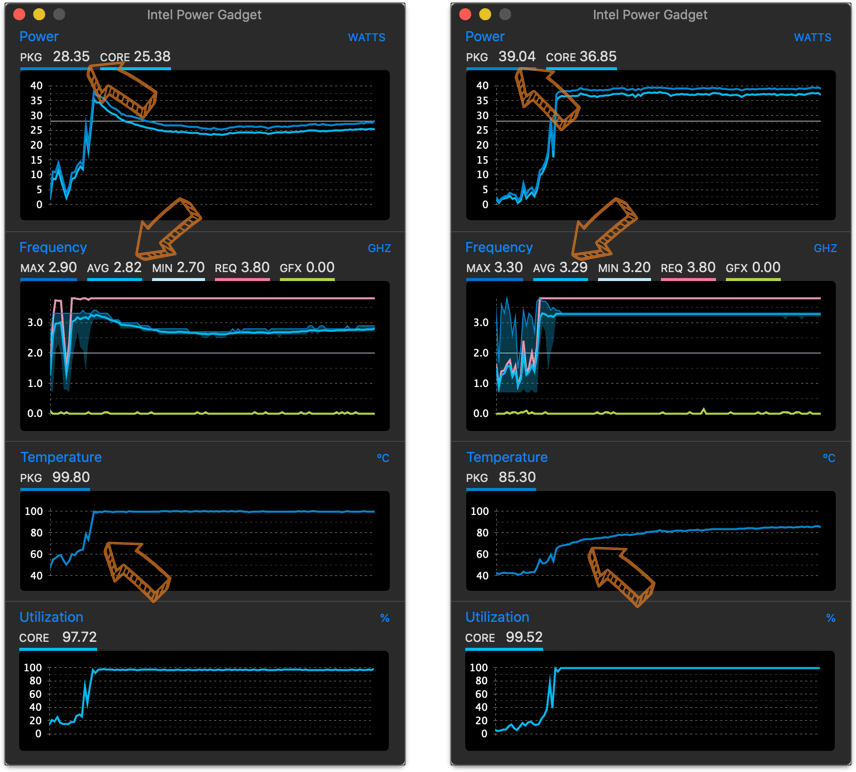
Task: Click GHZ unit label in left window
Action: tap(379, 248)
